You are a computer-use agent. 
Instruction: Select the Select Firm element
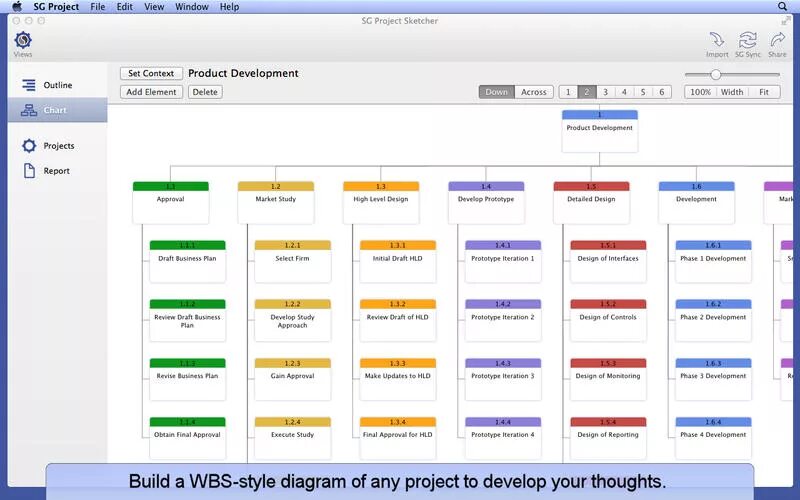tap(292, 262)
